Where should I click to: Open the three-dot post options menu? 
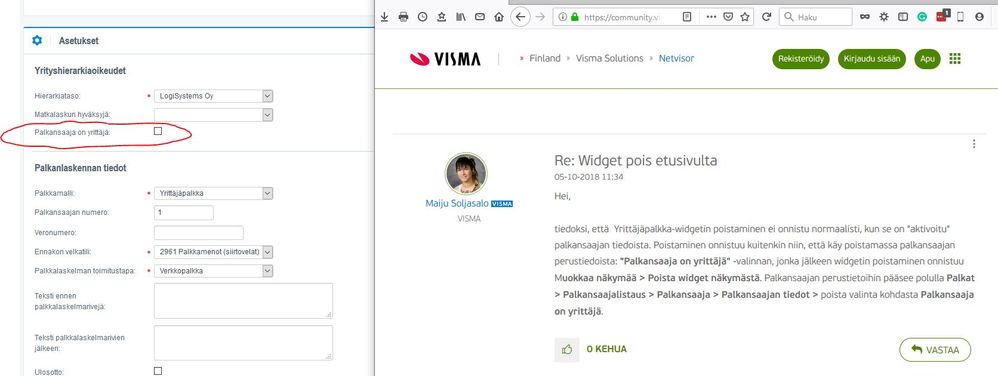pyautogui.click(x=974, y=144)
